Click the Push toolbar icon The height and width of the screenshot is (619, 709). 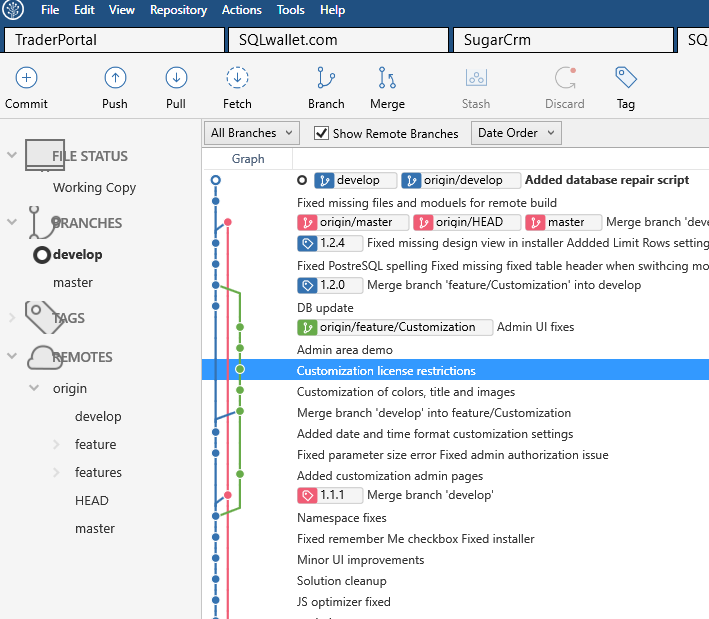pos(115,78)
